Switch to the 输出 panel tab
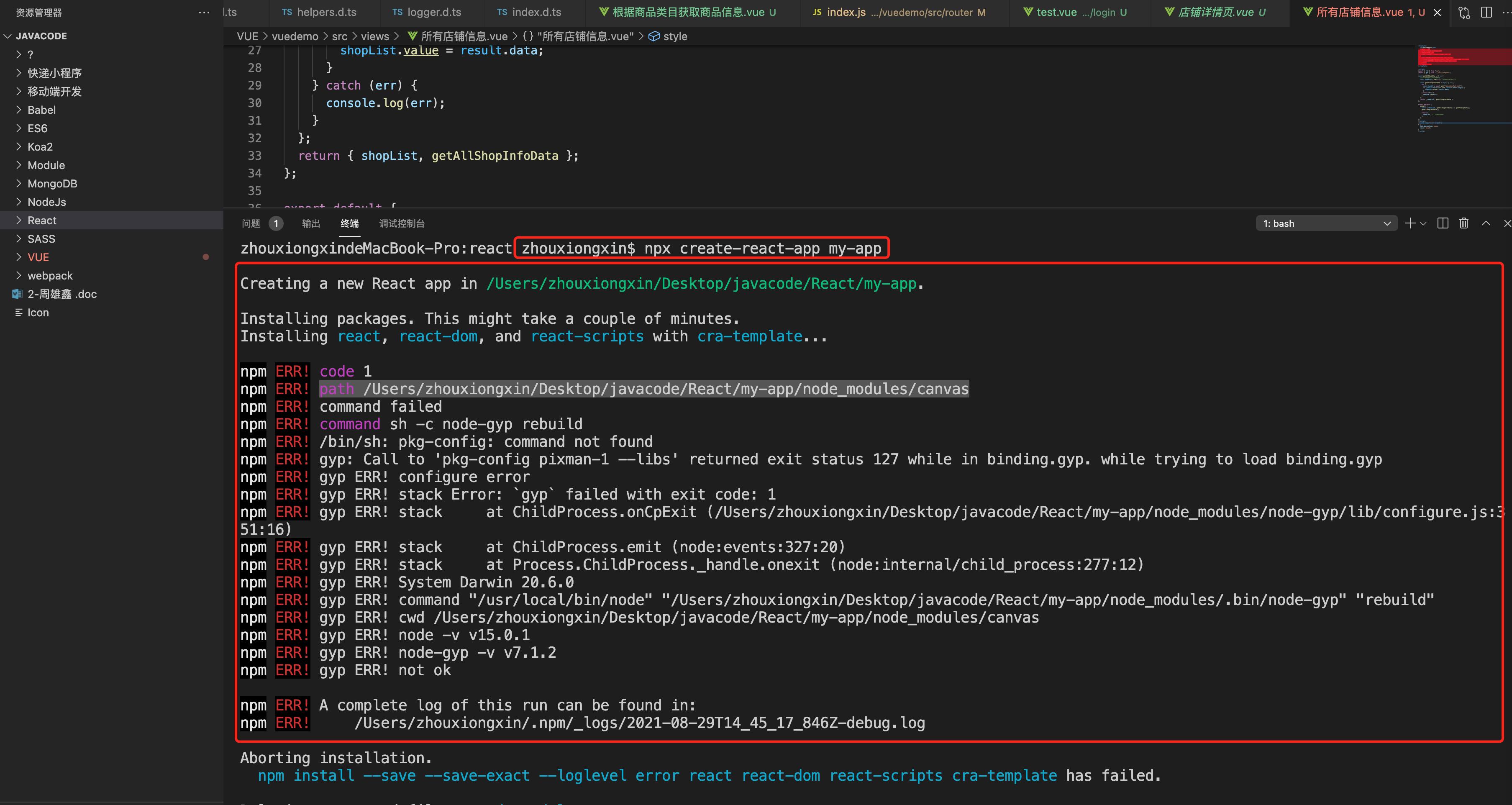Screen dimensions: 1512x805 pos(311,223)
